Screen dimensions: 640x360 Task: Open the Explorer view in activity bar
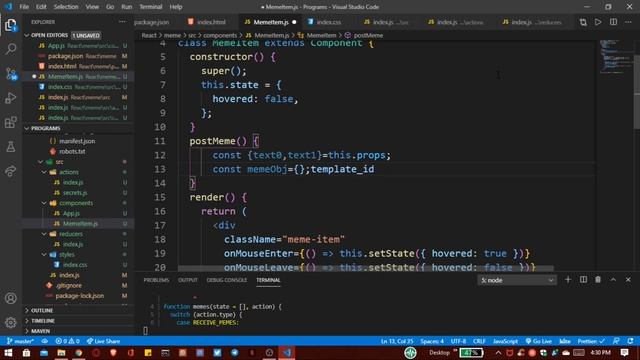point(11,25)
